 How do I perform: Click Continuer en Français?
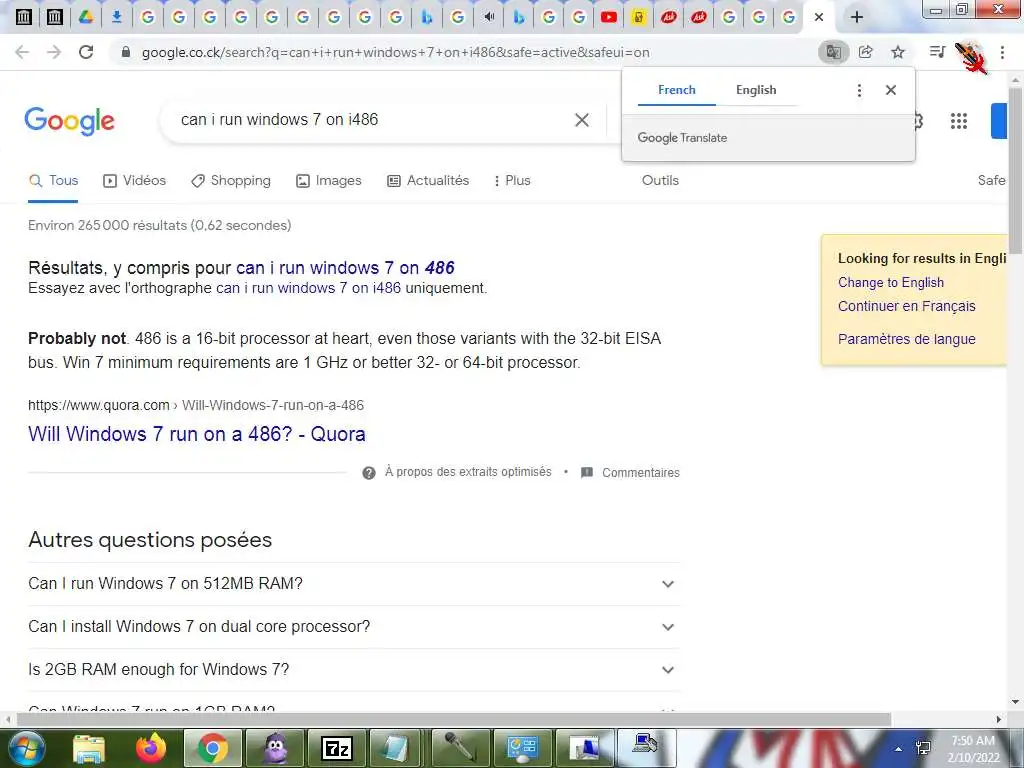[906, 306]
